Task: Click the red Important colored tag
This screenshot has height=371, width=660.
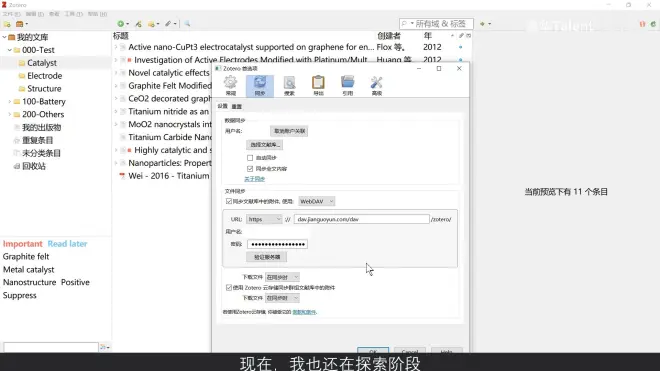Action: [23, 244]
